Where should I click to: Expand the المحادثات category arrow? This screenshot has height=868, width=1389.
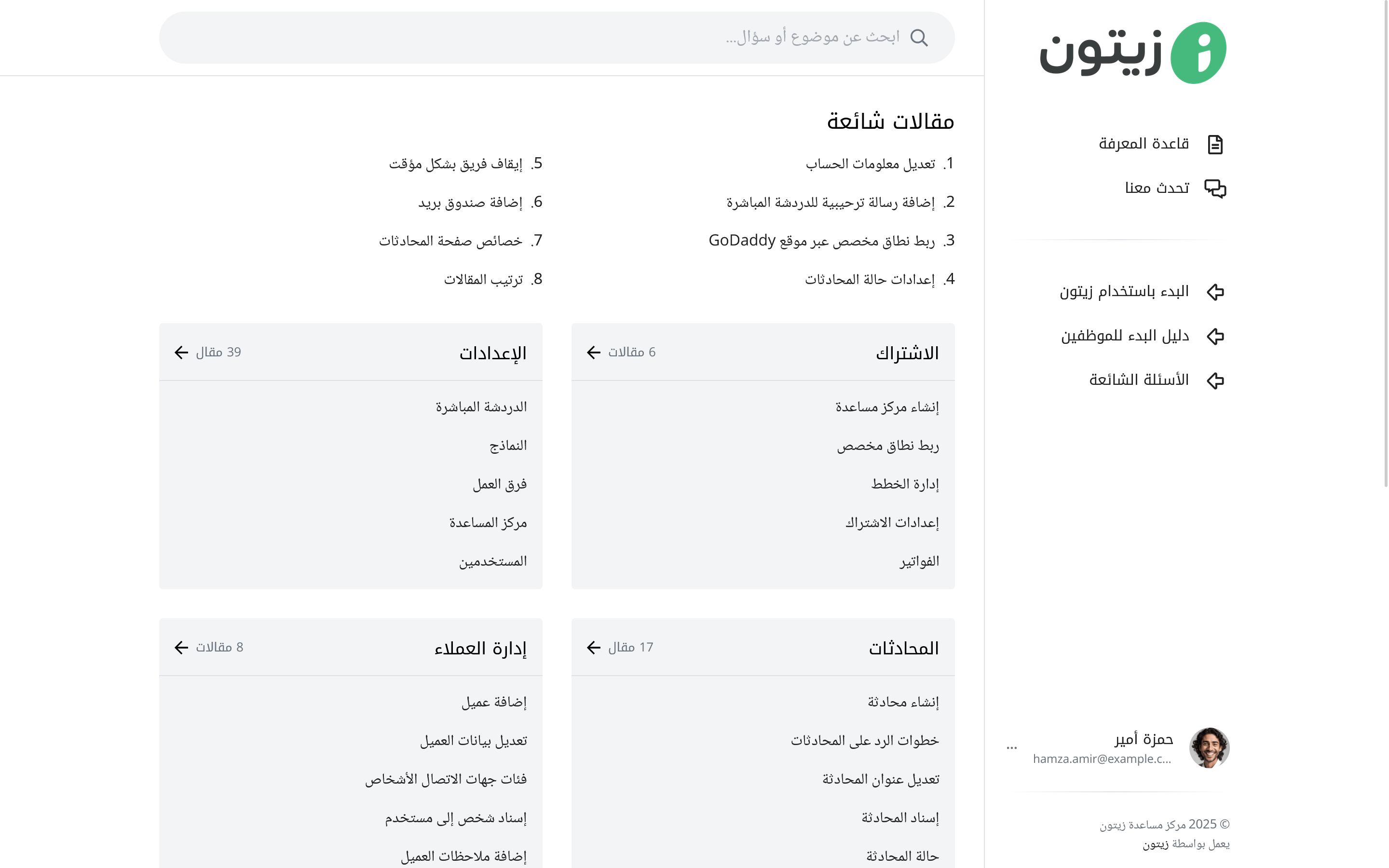594,648
